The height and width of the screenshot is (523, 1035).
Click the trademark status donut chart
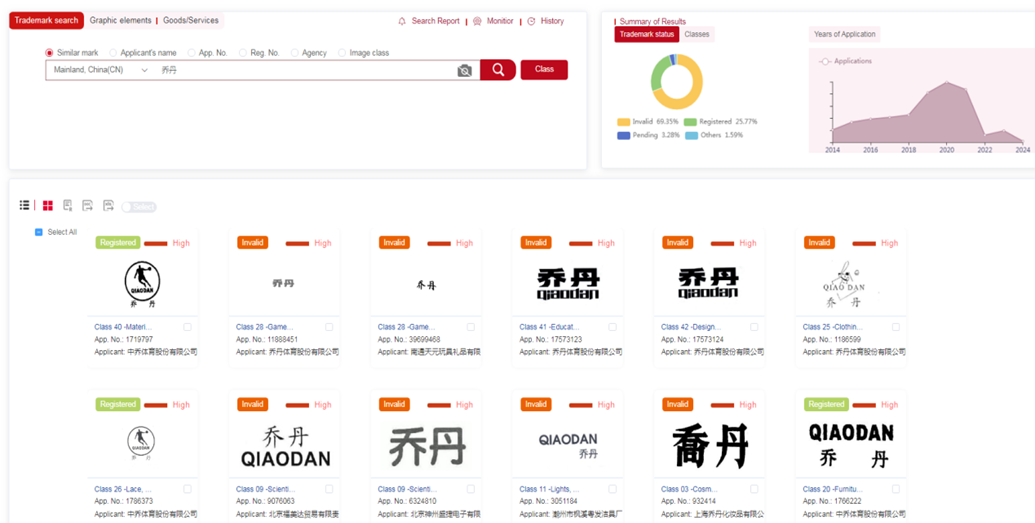pyautogui.click(x=677, y=82)
